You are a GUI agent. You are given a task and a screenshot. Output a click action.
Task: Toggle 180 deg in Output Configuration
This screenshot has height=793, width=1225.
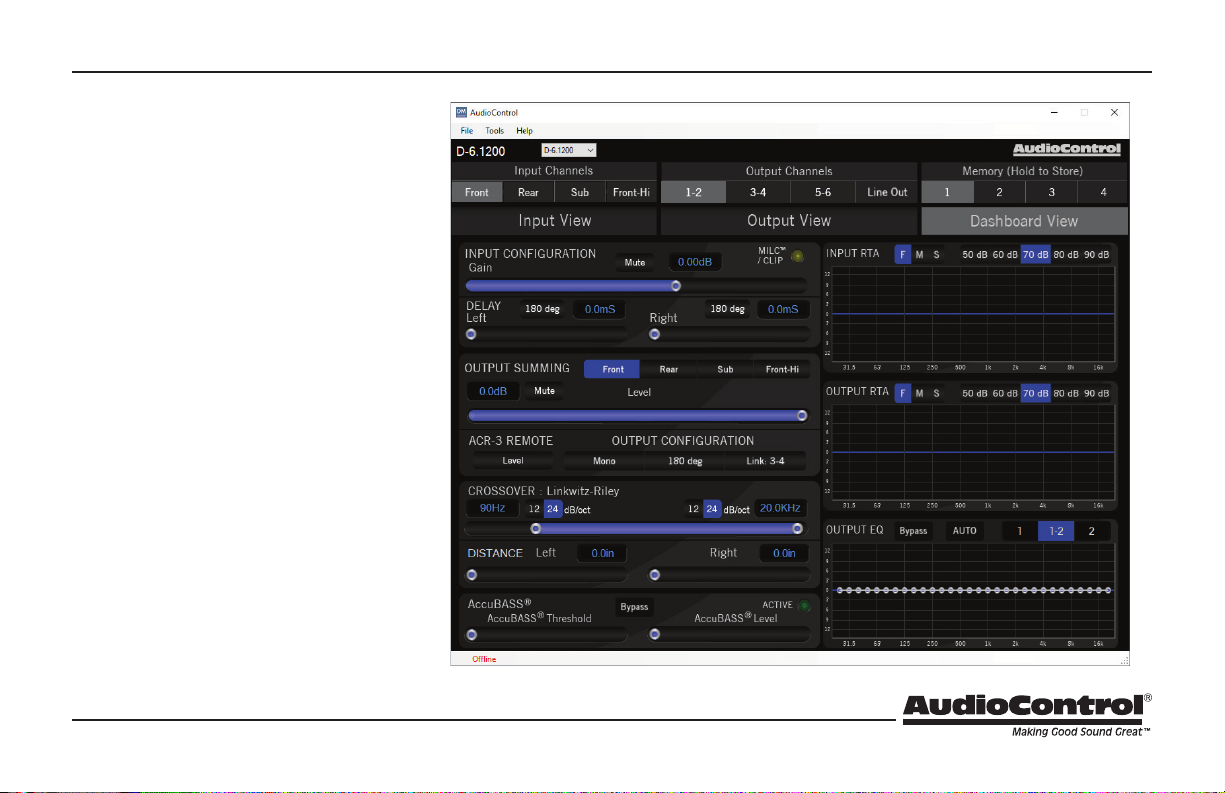click(685, 461)
